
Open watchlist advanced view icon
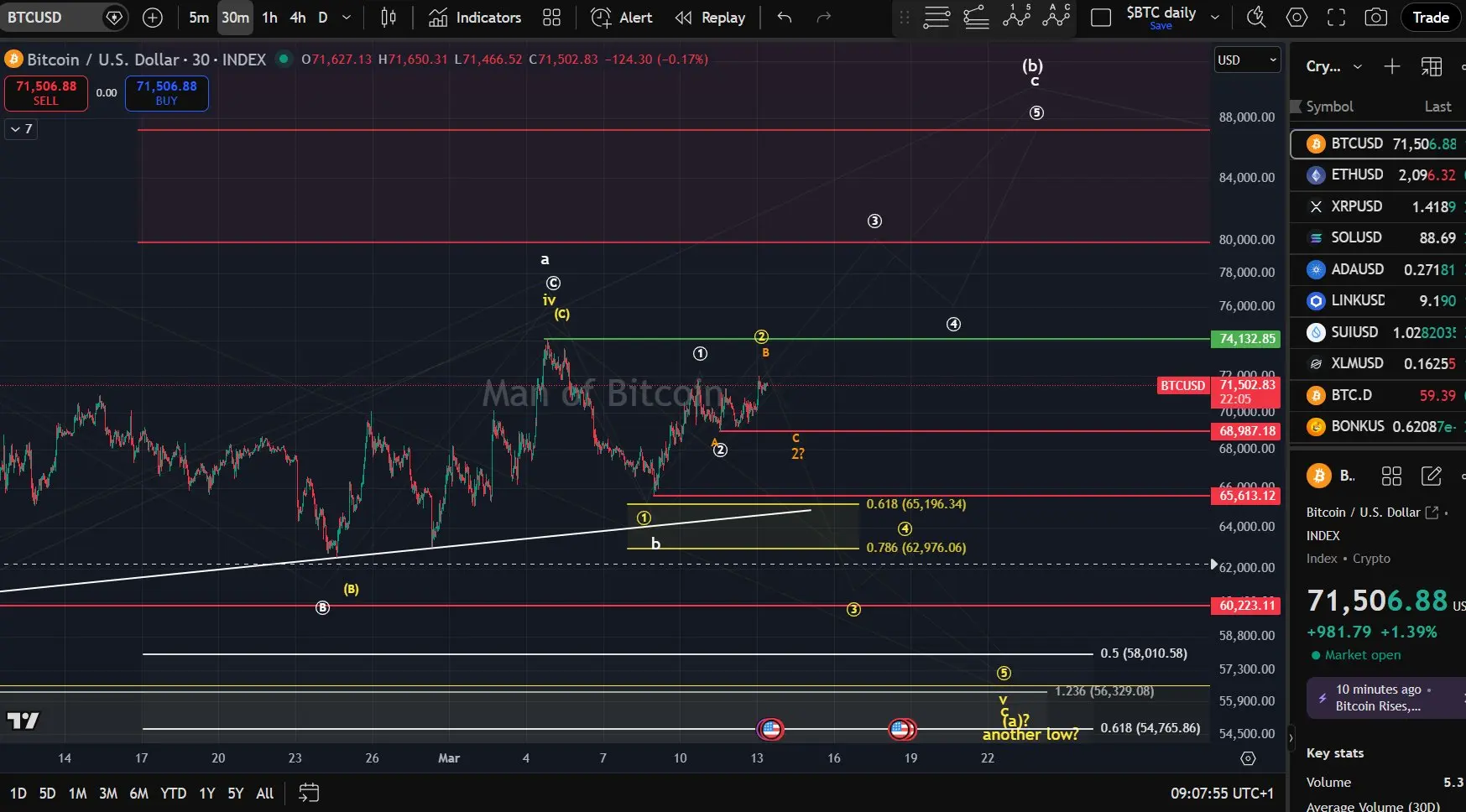coord(1432,66)
